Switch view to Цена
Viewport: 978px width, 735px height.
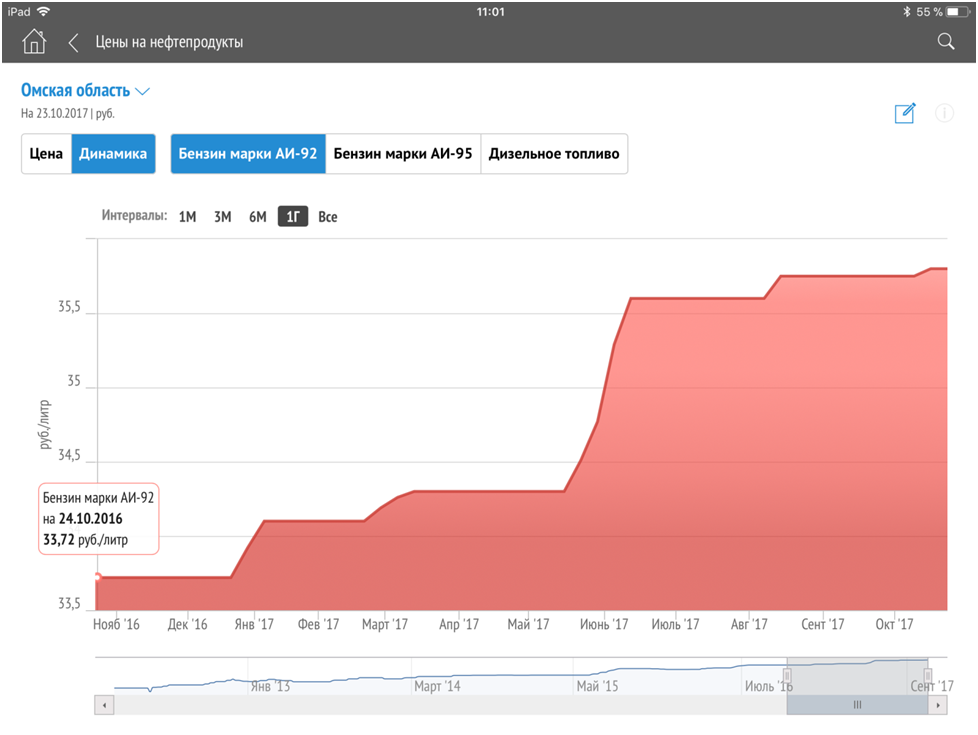46,154
